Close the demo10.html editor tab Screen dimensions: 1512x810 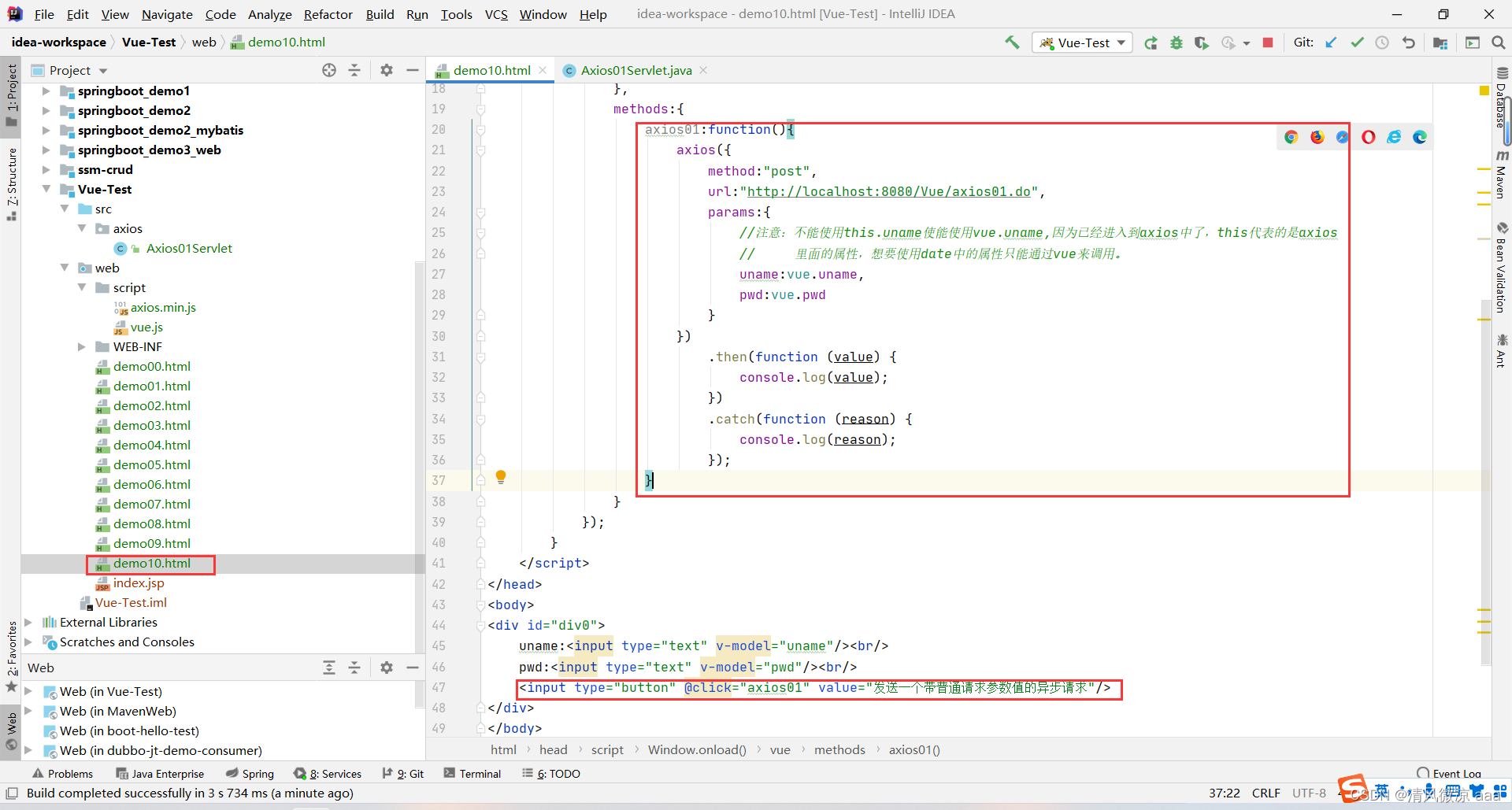pos(543,70)
